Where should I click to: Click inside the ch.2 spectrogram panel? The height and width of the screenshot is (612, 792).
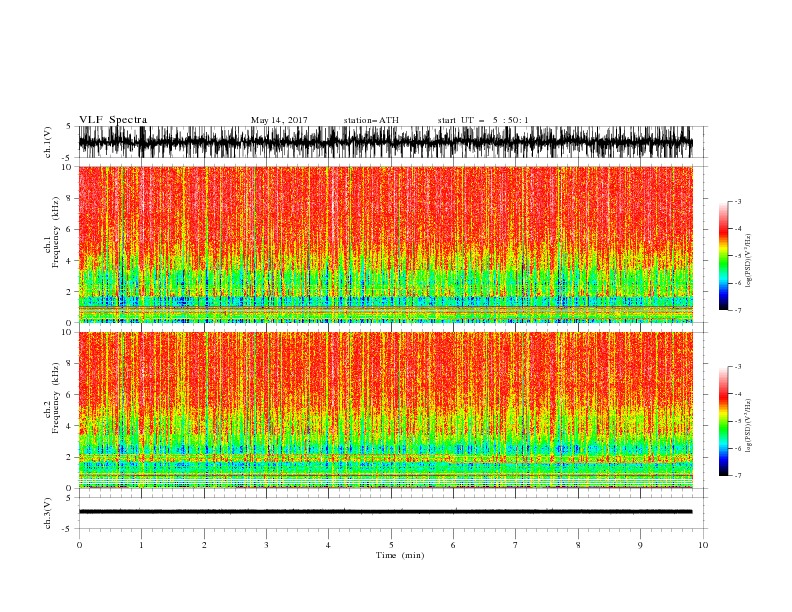coord(385,410)
